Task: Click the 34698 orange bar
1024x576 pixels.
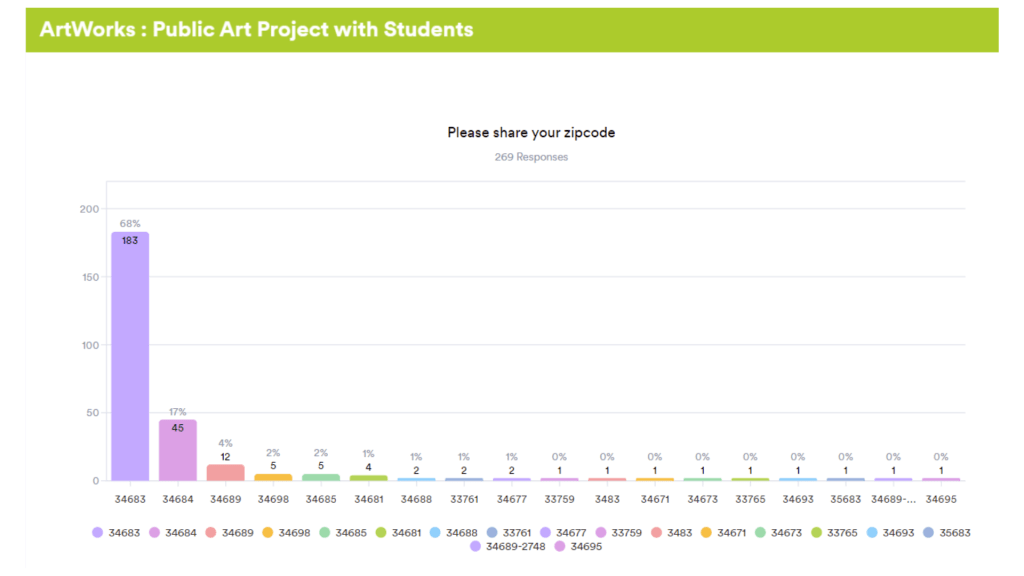Action: (273, 477)
